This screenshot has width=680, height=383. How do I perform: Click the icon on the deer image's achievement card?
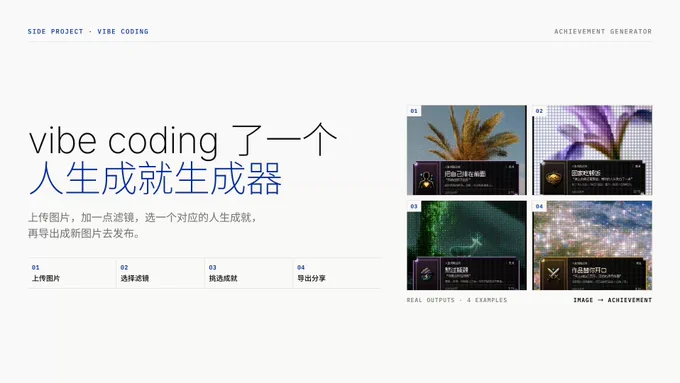[427, 274]
